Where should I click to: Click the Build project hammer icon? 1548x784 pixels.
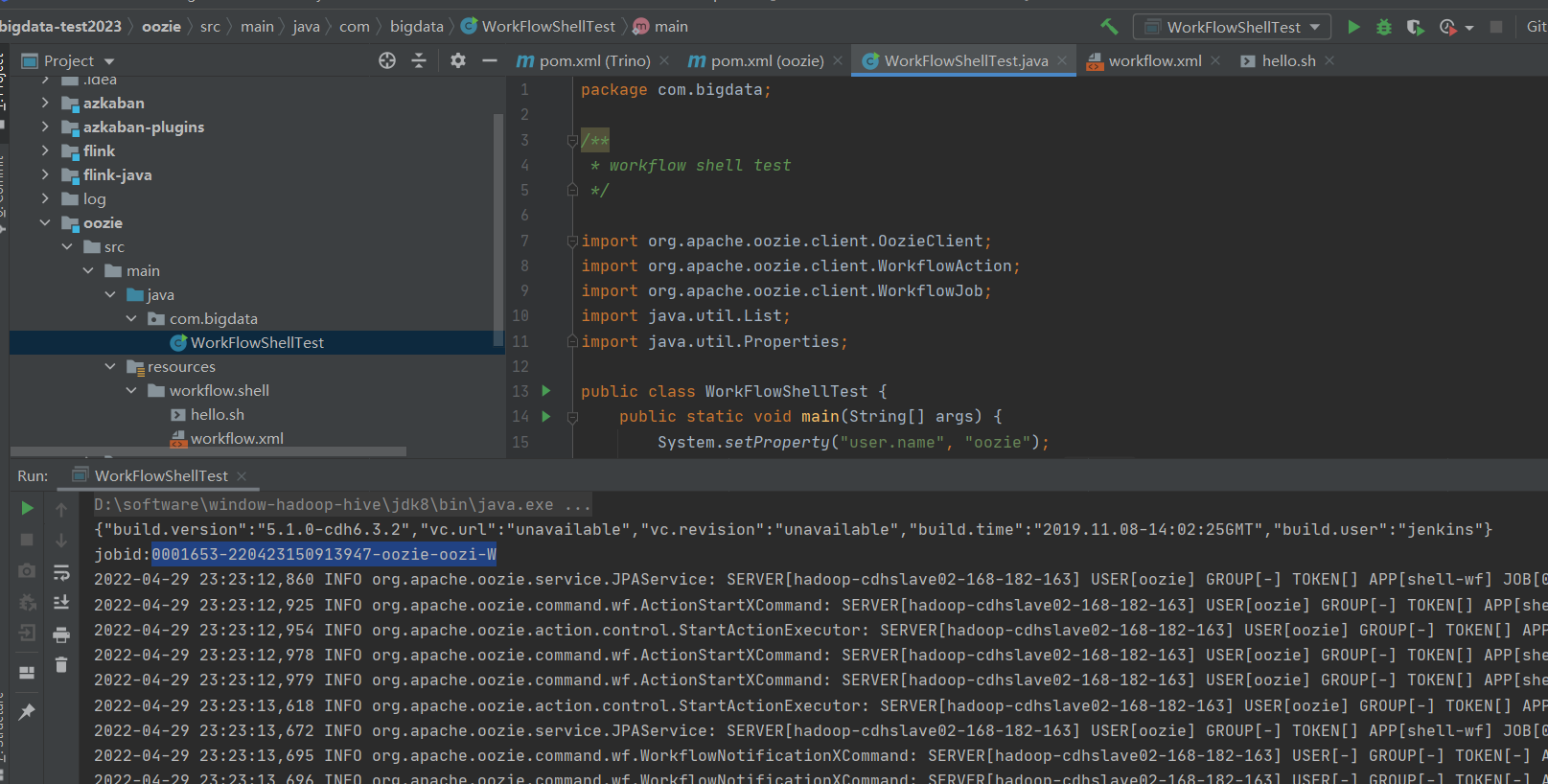[x=1109, y=27]
